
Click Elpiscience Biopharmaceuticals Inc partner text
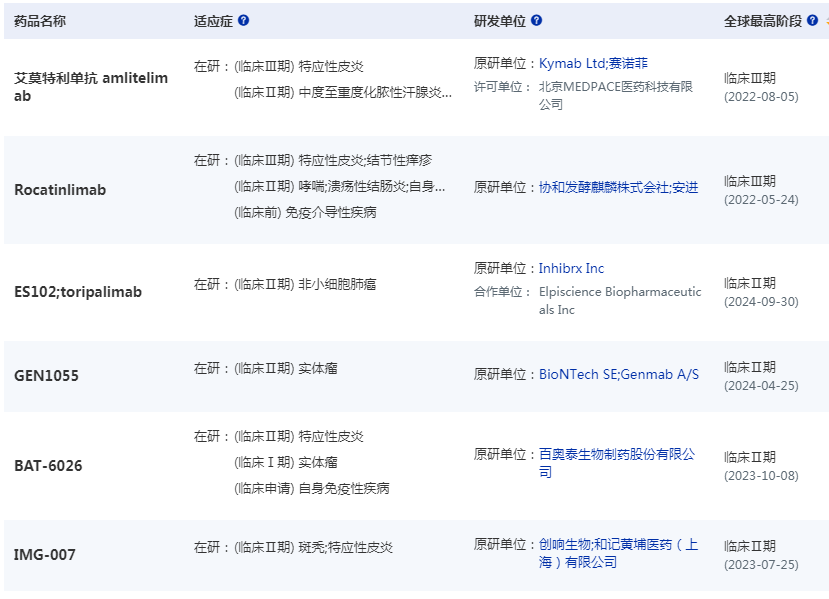pyautogui.click(x=620, y=301)
